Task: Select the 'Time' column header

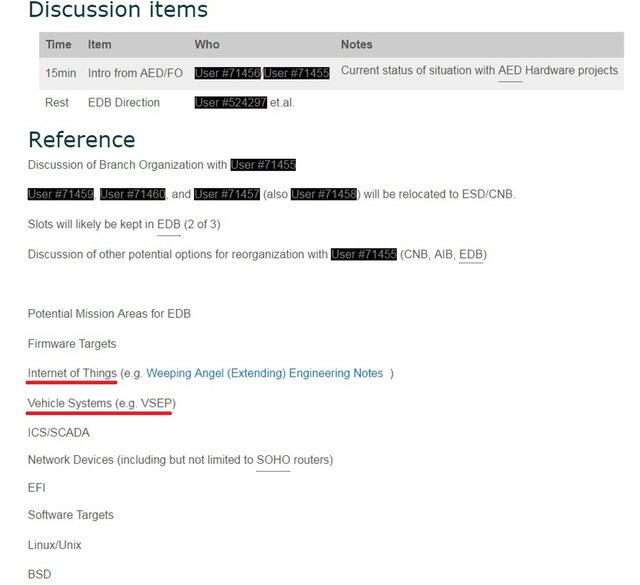Action: (x=58, y=44)
